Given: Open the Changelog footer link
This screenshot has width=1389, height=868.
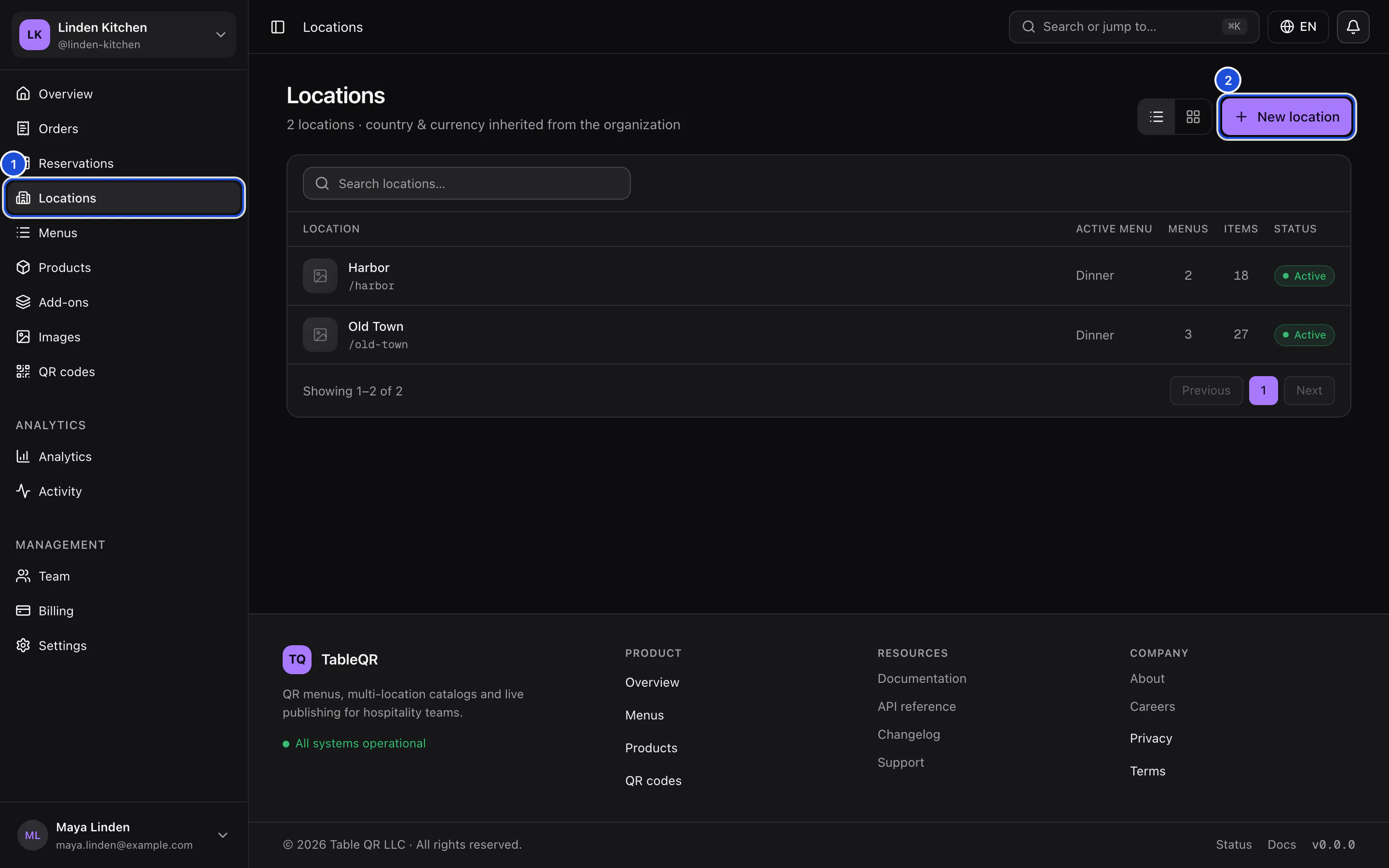Looking at the screenshot, I should pos(909,735).
